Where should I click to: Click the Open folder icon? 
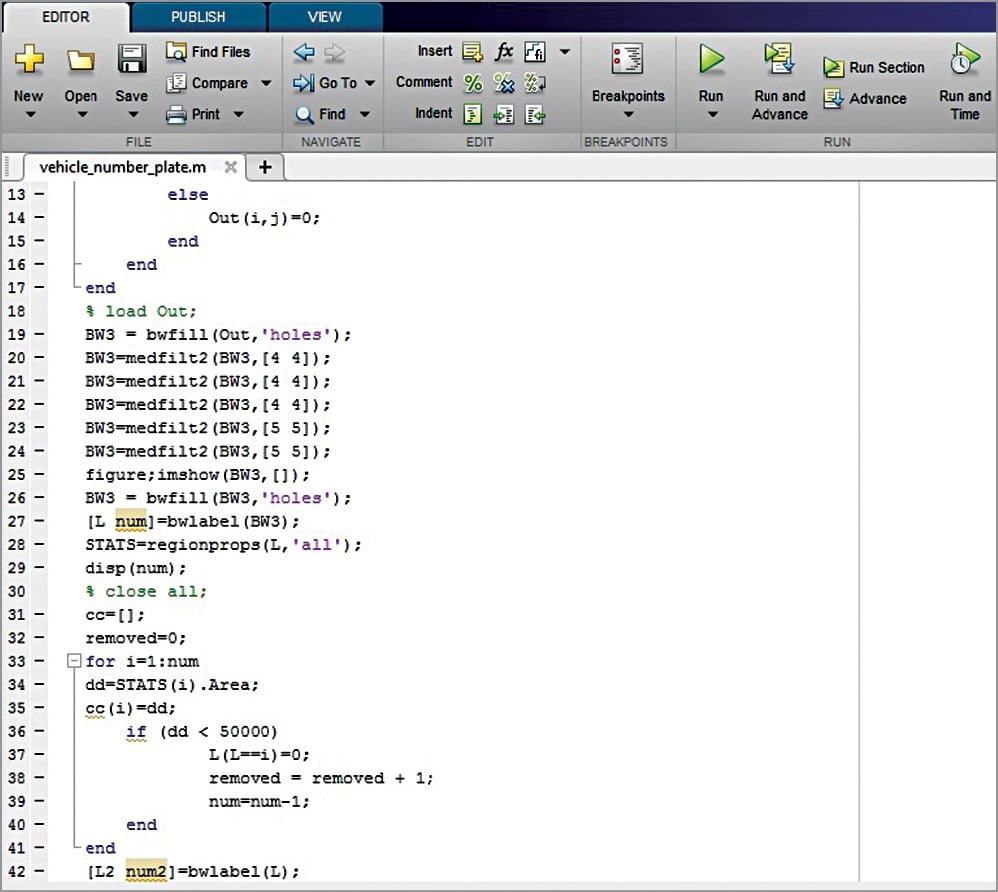click(80, 60)
